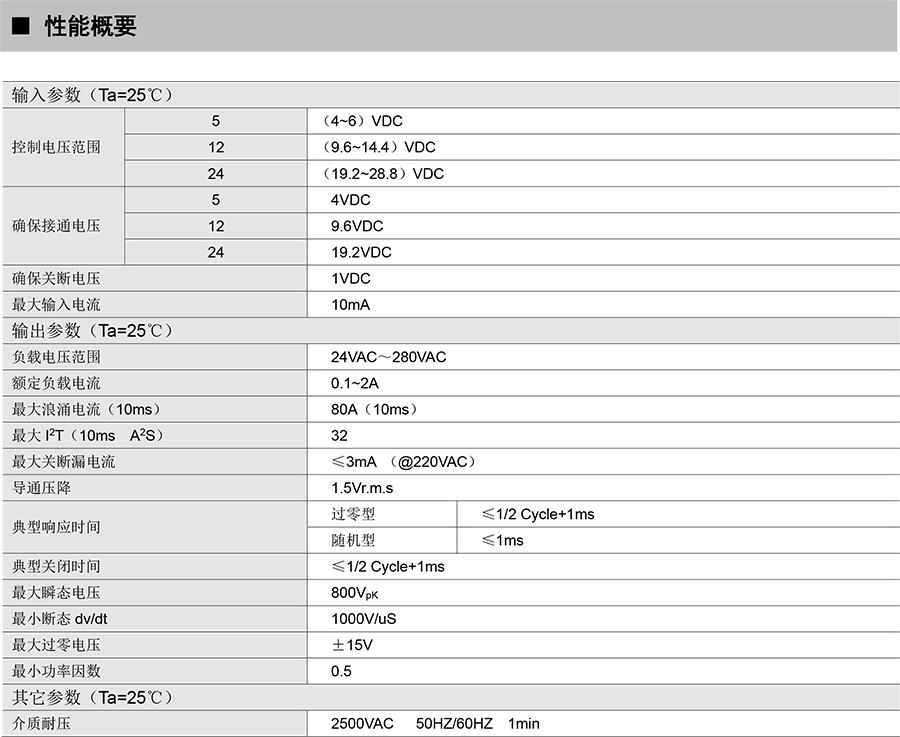
Task: Click the 确保关断电压 label
Action: [56, 278]
